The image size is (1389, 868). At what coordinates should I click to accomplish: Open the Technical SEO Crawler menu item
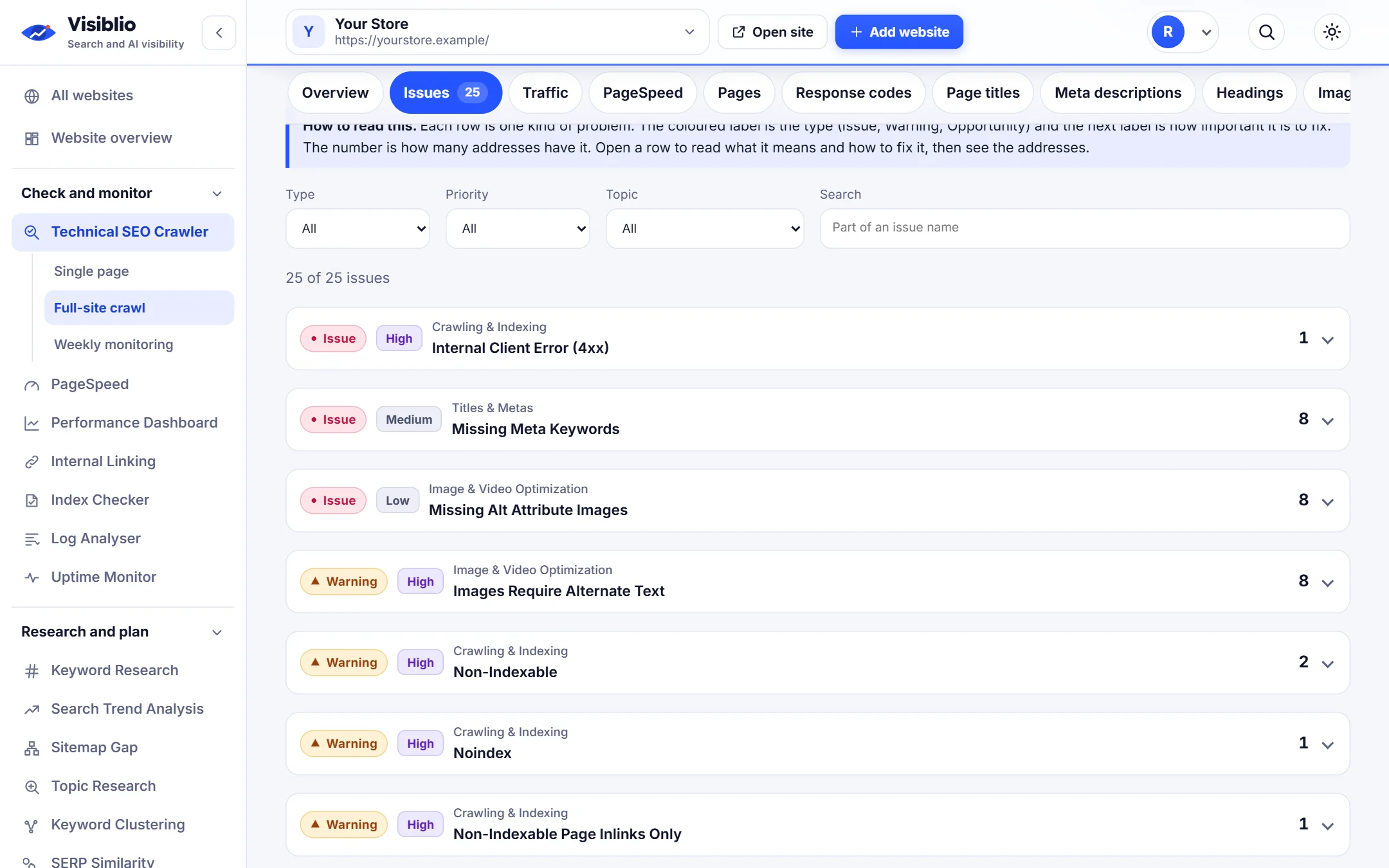123,232
